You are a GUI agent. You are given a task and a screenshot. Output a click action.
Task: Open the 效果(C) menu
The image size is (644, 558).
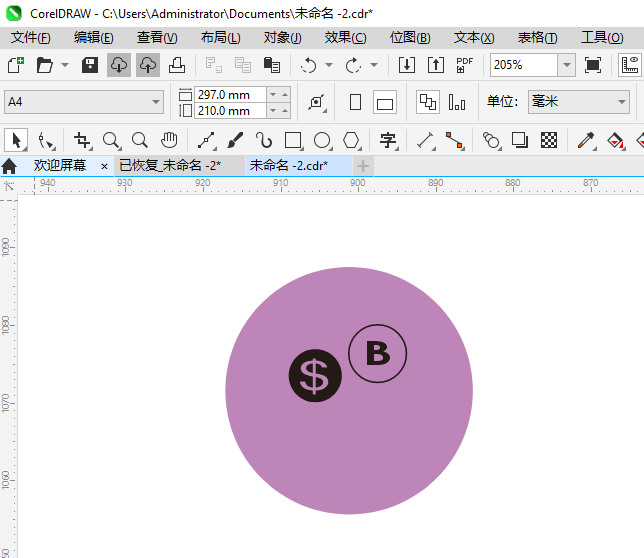point(345,38)
